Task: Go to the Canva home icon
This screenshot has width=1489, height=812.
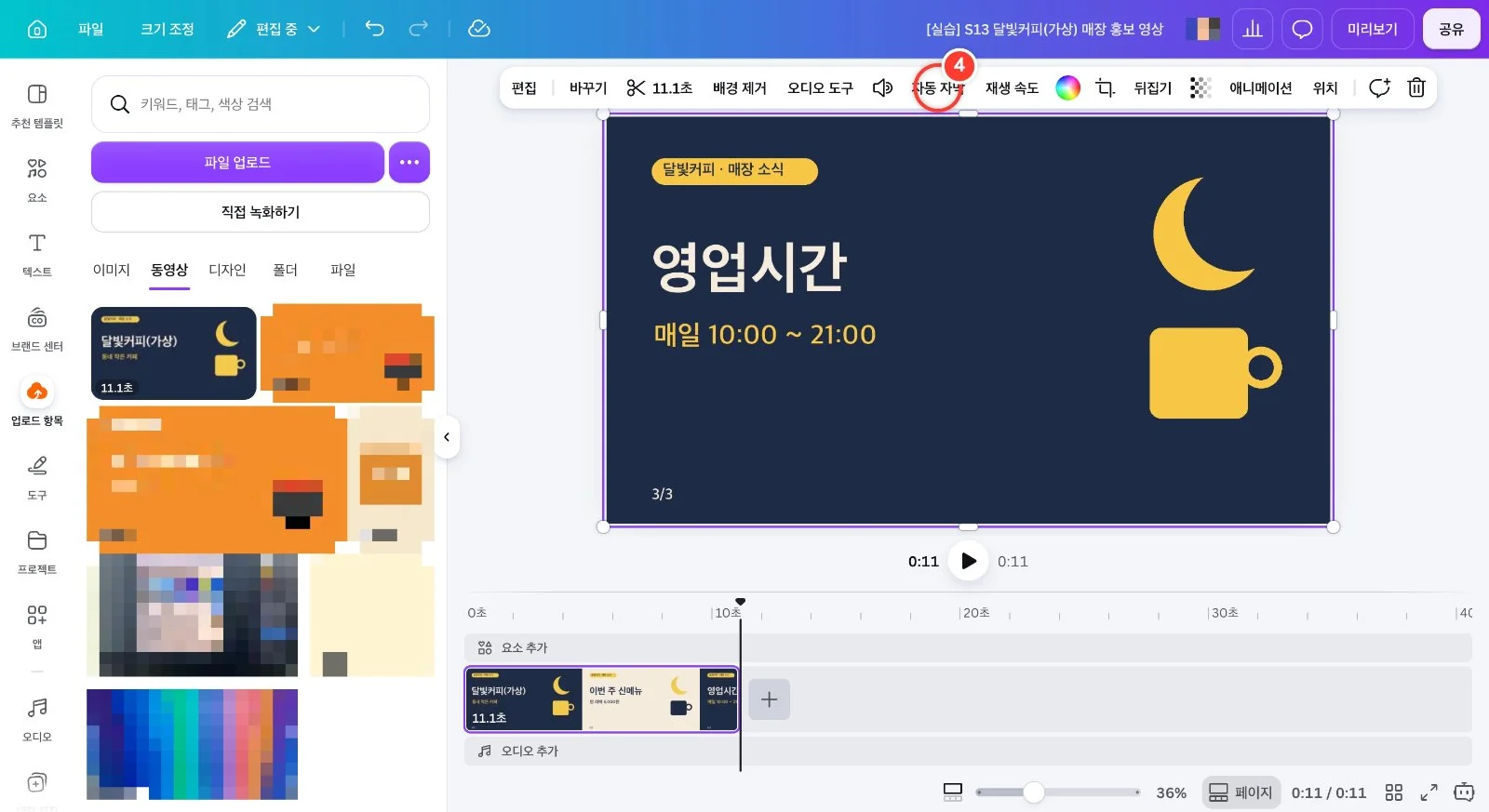Action: click(x=37, y=29)
